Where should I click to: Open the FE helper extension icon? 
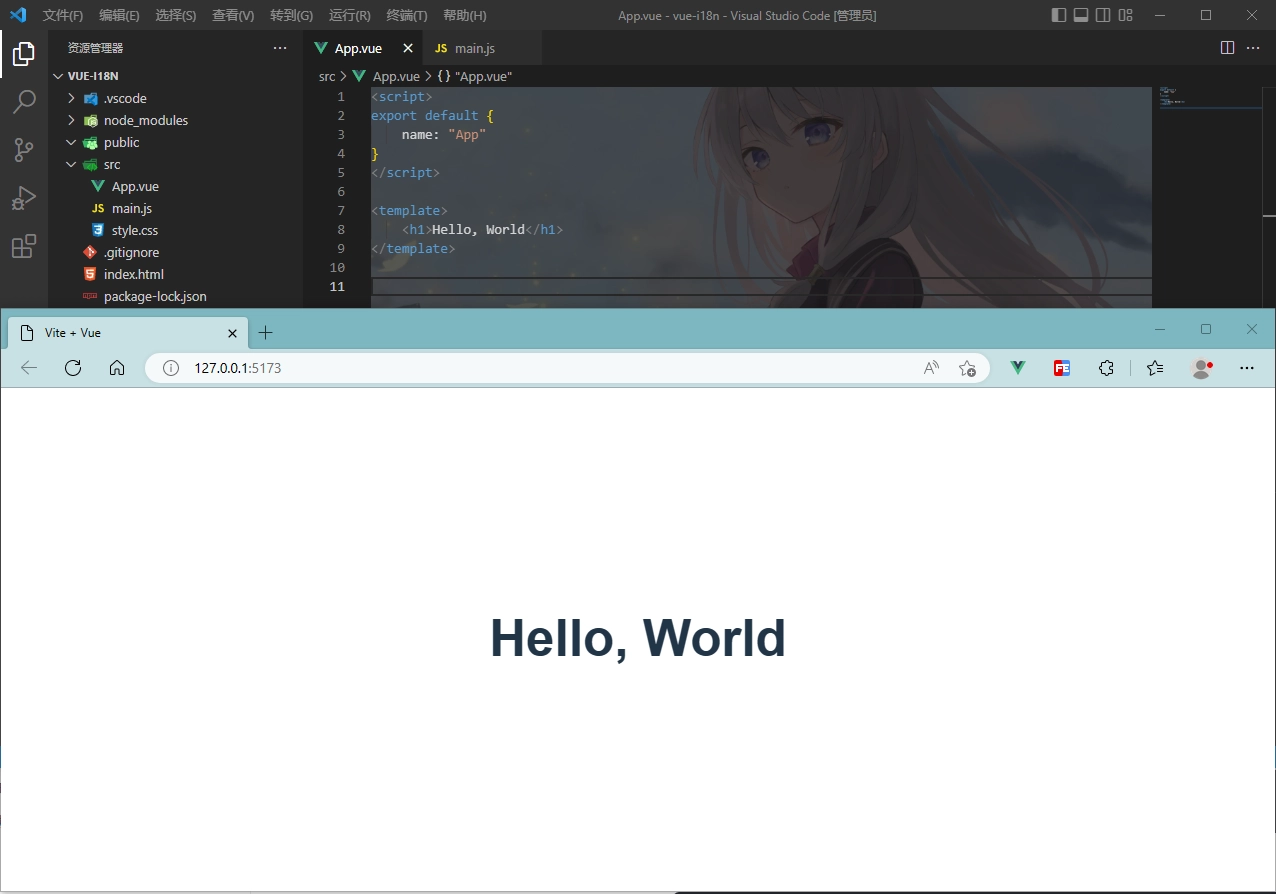(1062, 368)
